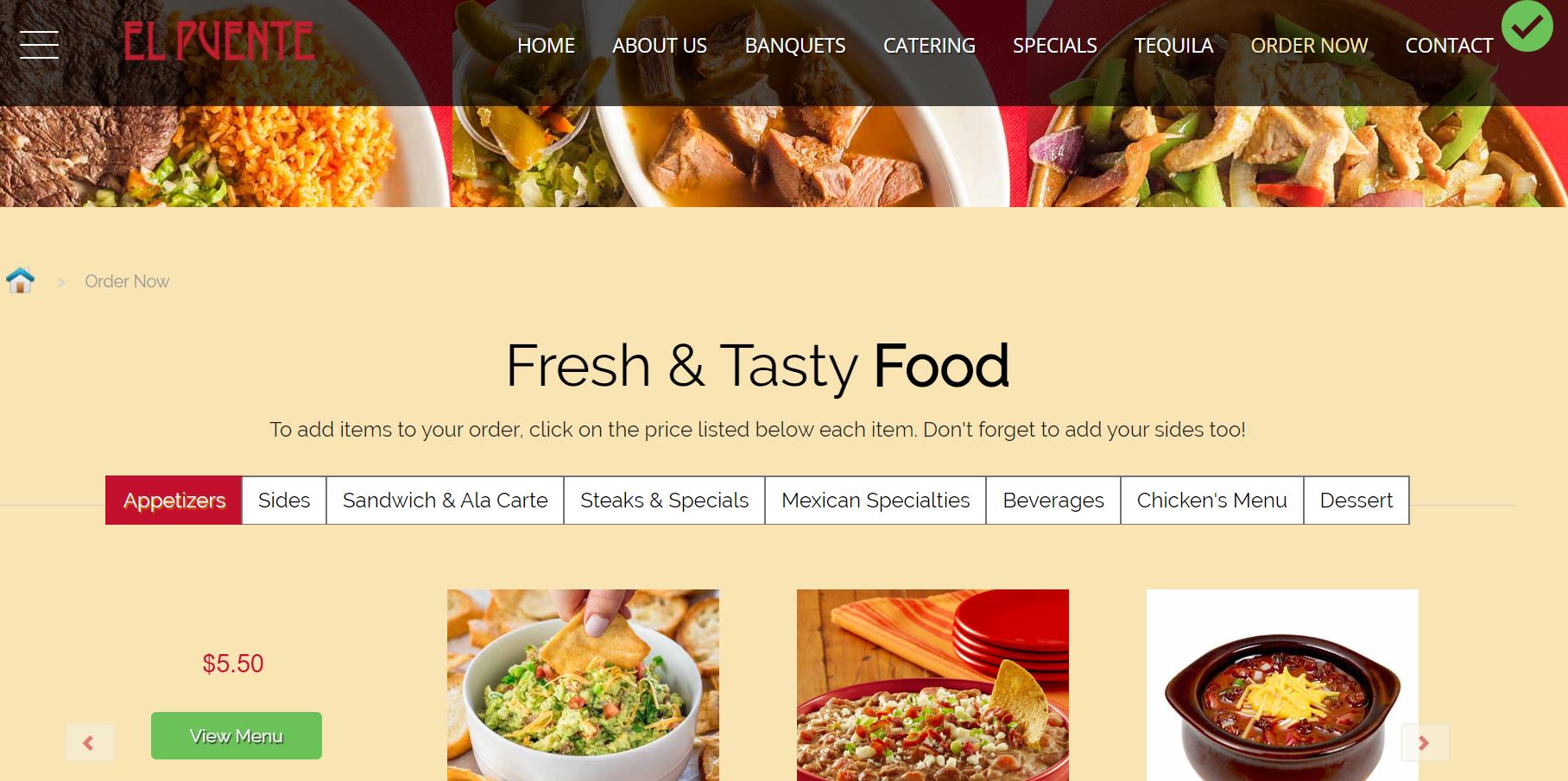Image resolution: width=1568 pixels, height=781 pixels.
Task: Select the chili bowl photo
Action: point(1282,685)
